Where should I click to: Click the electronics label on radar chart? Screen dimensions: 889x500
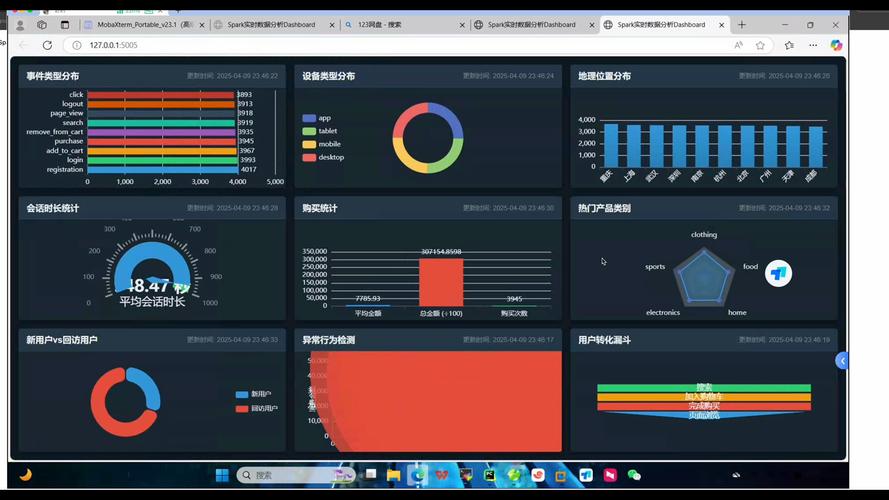tap(663, 312)
